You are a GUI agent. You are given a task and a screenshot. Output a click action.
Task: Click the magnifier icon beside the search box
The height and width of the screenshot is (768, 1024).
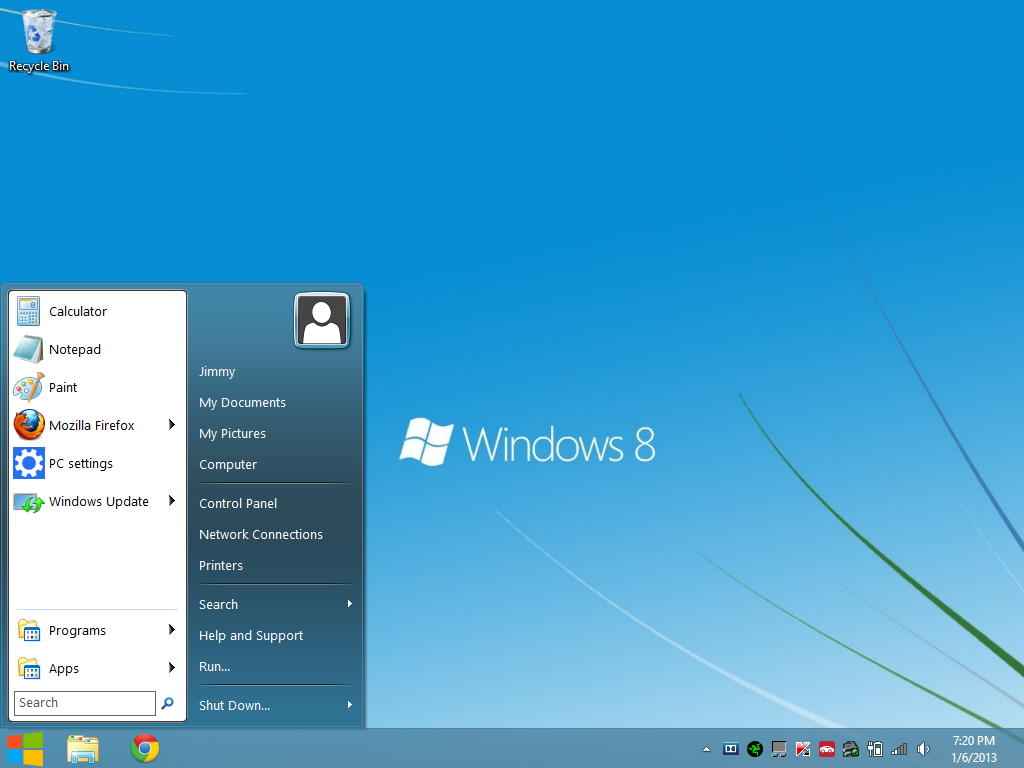click(x=168, y=703)
